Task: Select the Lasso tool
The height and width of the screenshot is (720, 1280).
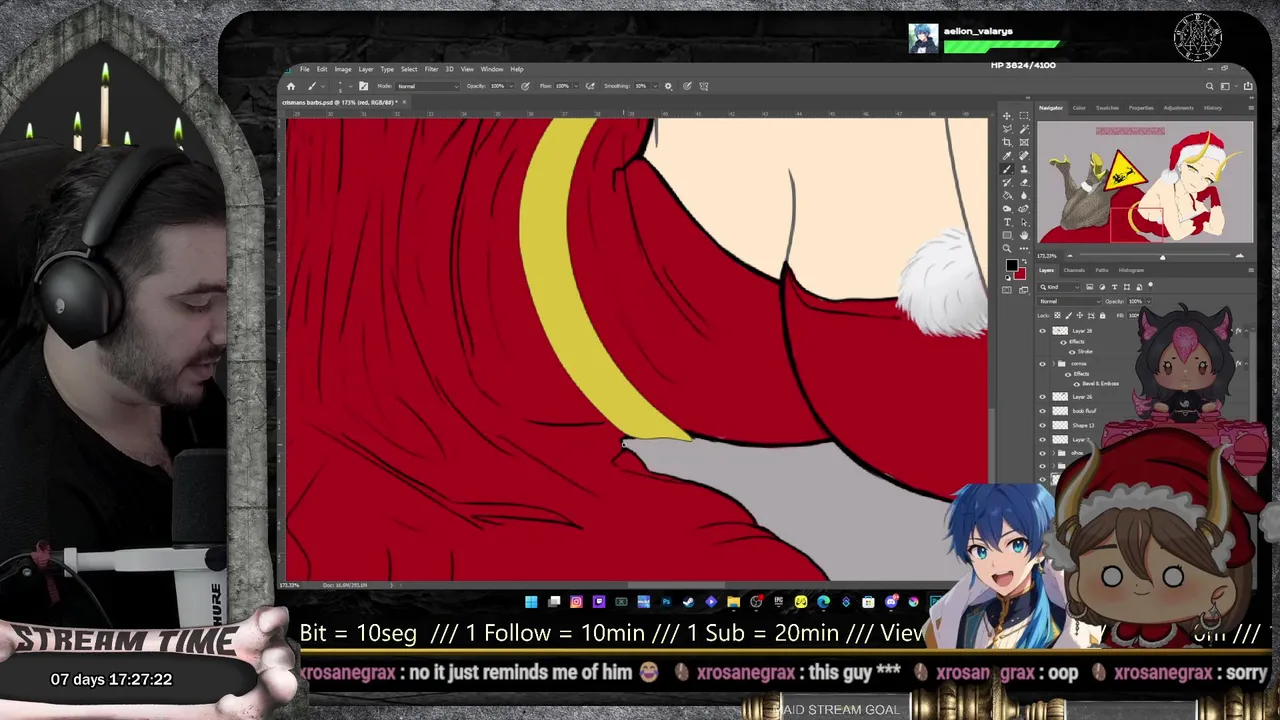Action: click(1007, 129)
